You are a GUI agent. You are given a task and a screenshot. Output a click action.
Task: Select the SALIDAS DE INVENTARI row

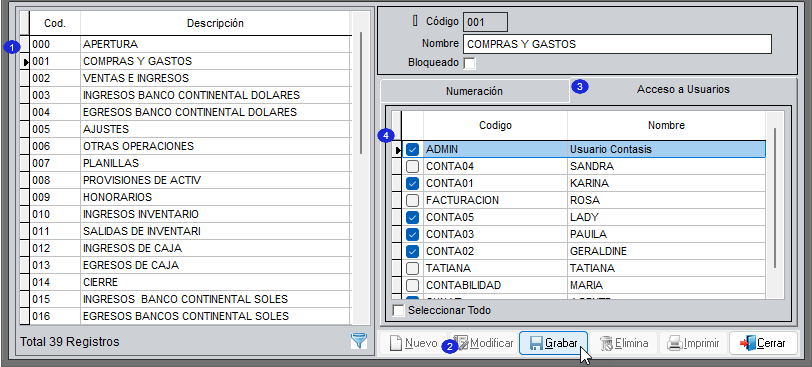[190, 231]
